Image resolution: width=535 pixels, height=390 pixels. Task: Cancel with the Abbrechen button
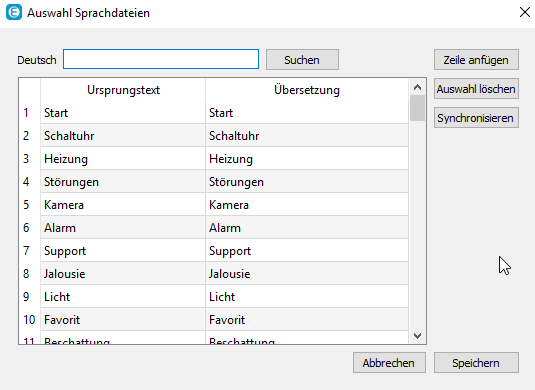(389, 363)
